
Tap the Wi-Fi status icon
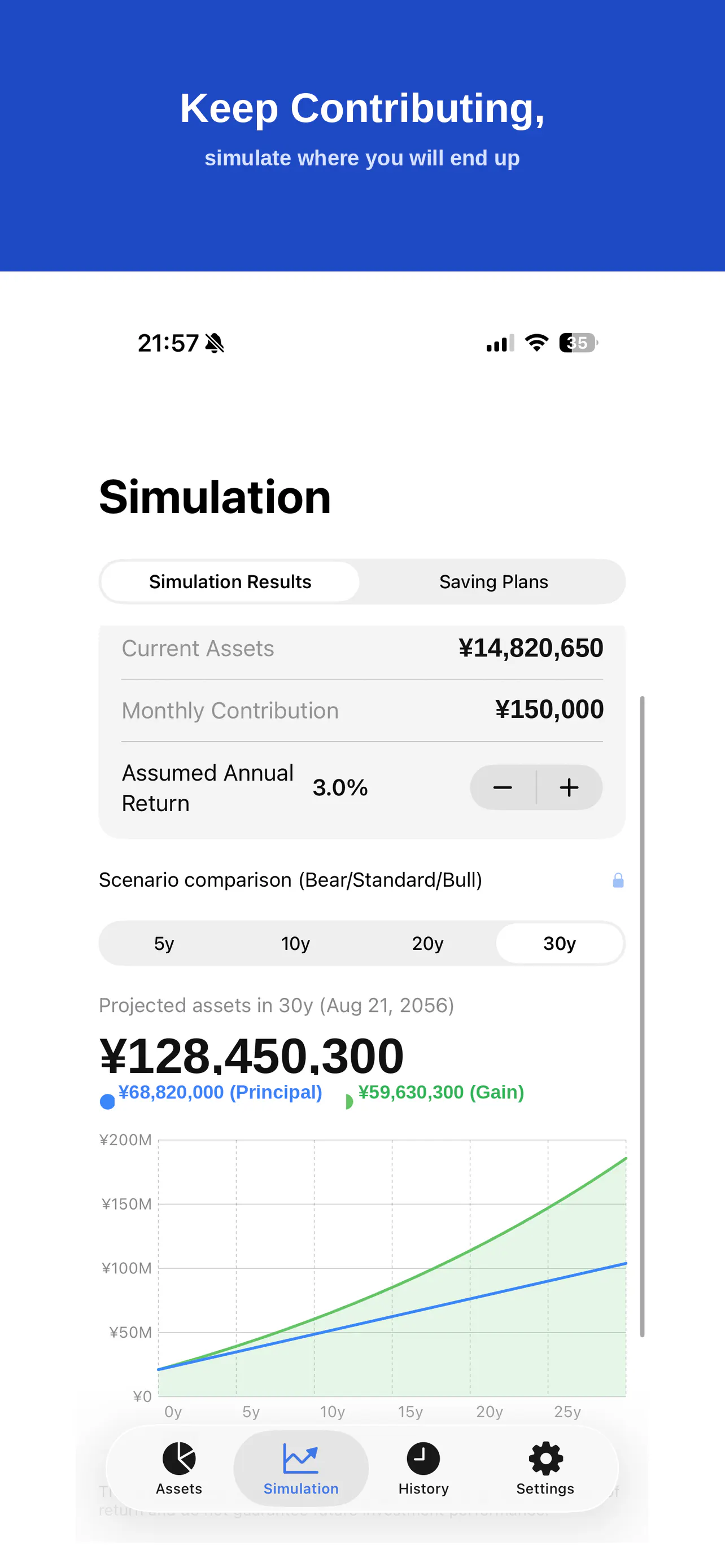536,343
